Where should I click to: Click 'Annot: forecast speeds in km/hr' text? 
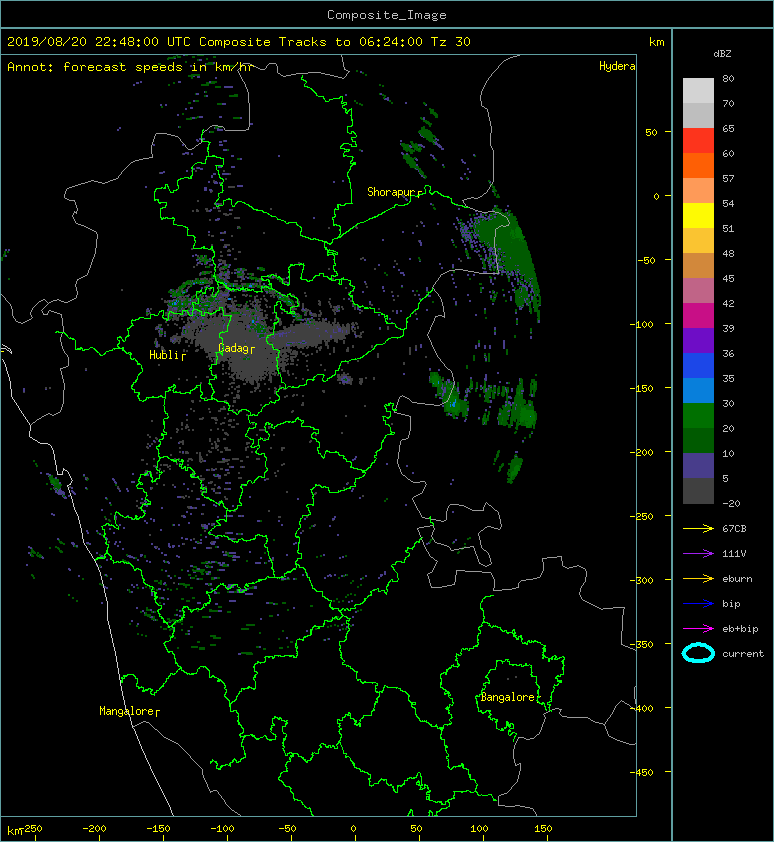coord(129,67)
